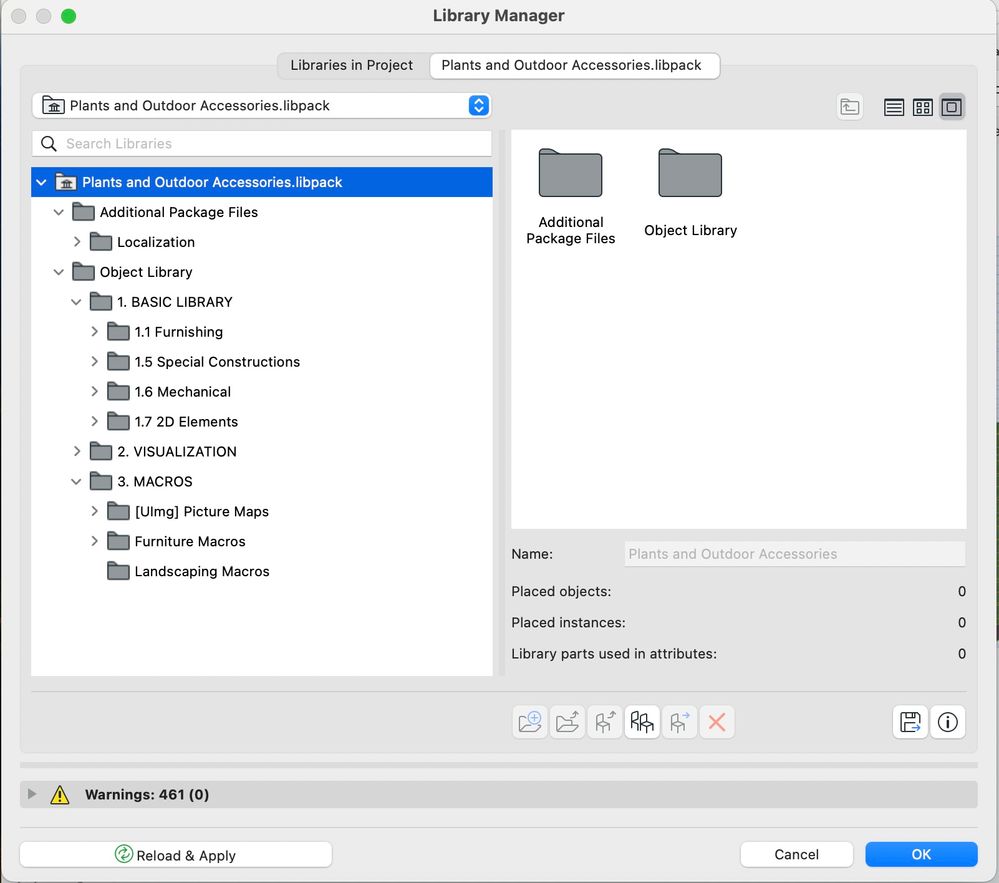Image resolution: width=999 pixels, height=883 pixels.
Task: Click the Search Libraries field
Action: point(262,144)
